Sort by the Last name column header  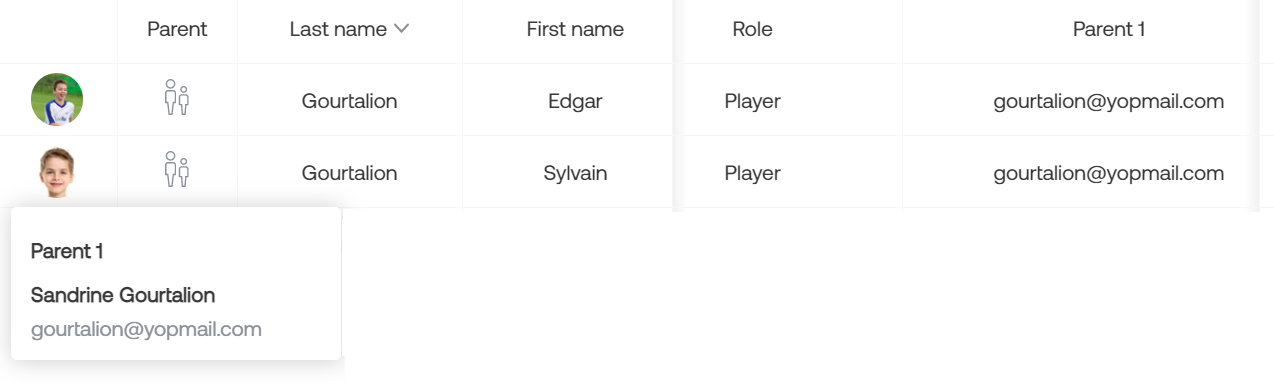[x=338, y=29]
